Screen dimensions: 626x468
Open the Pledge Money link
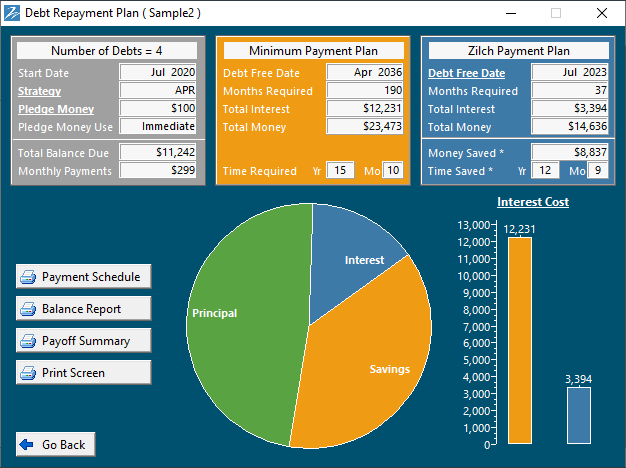point(56,109)
